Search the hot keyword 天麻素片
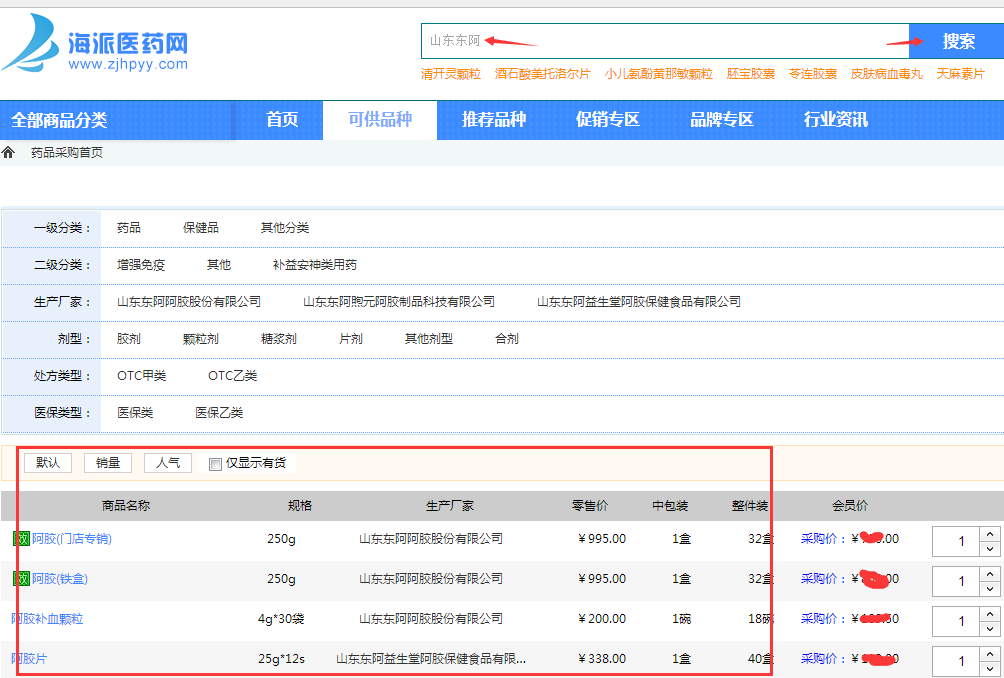This screenshot has width=1004, height=678. 960,74
